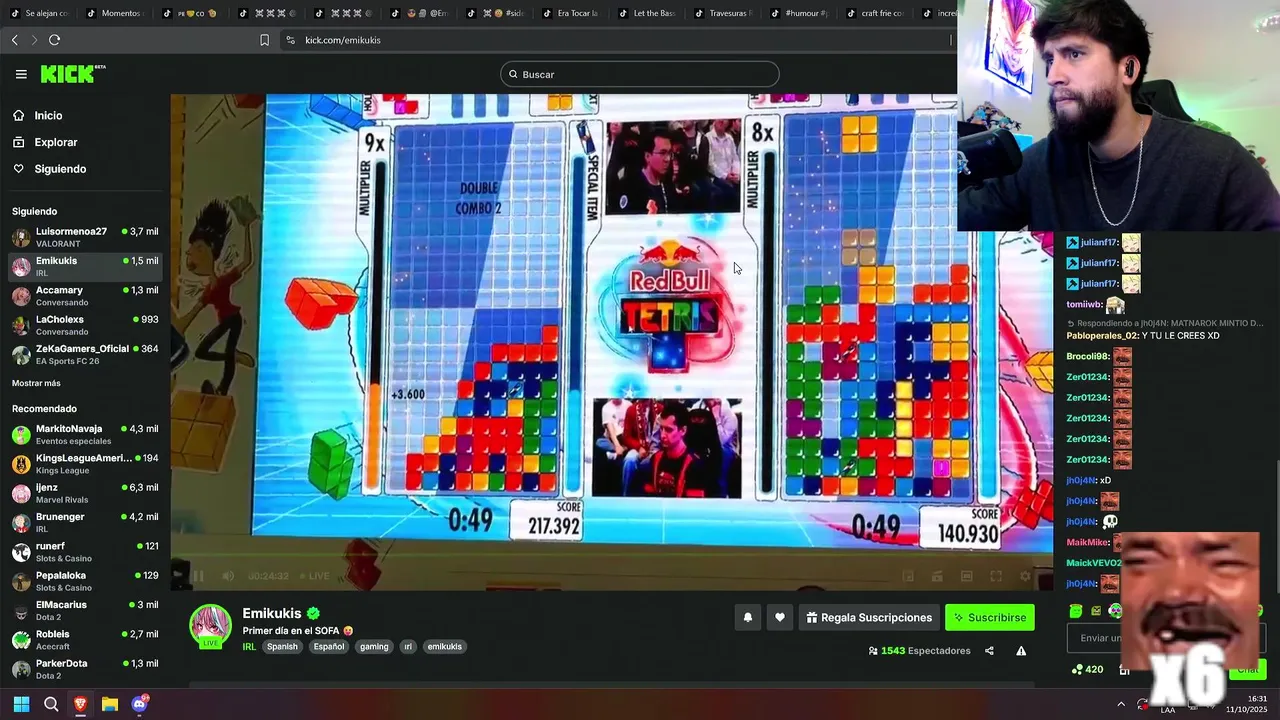The image size is (1280, 720).
Task: Pick the first green emote in the chat emote row
Action: (x=1076, y=611)
